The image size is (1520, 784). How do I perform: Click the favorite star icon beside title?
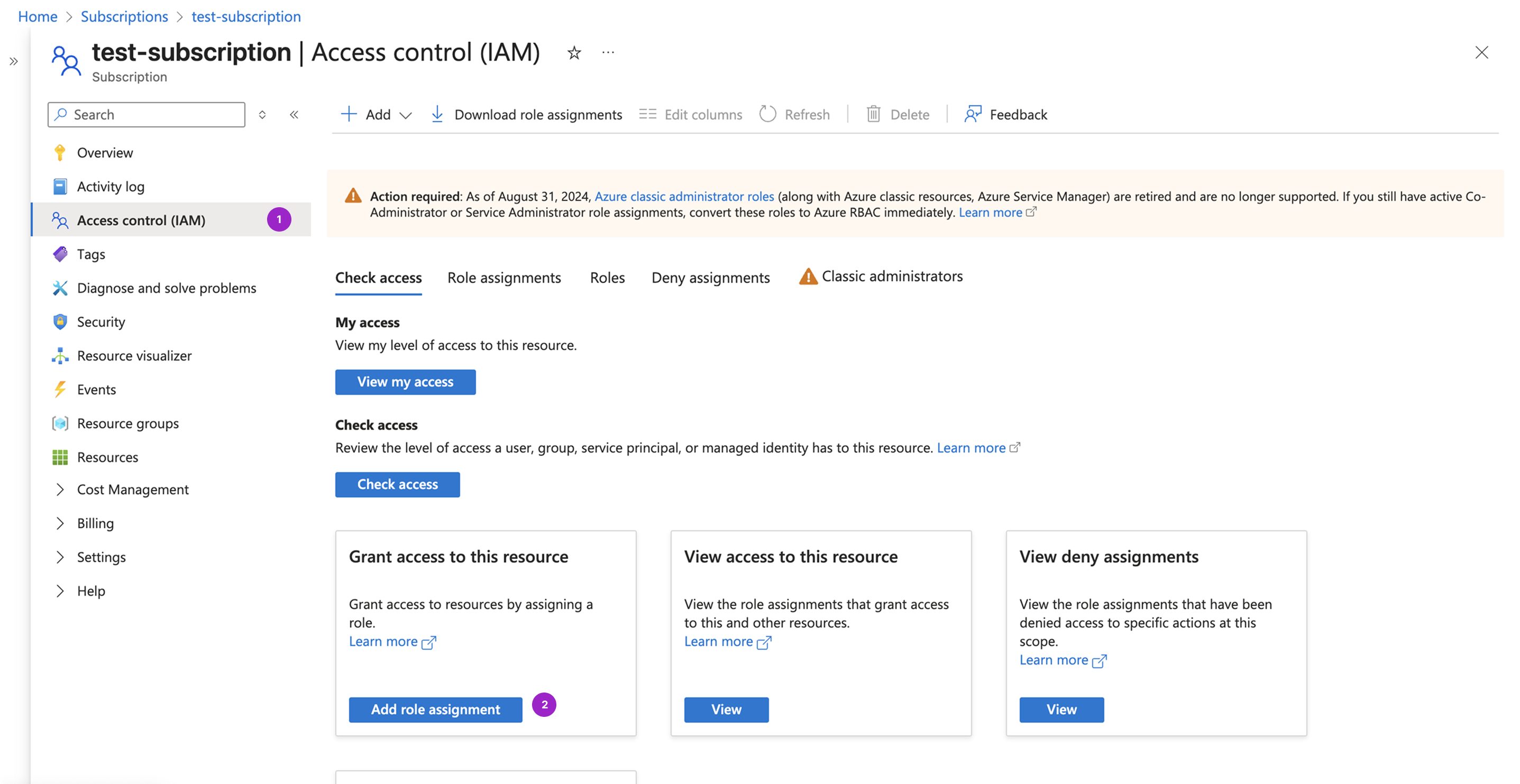click(573, 53)
